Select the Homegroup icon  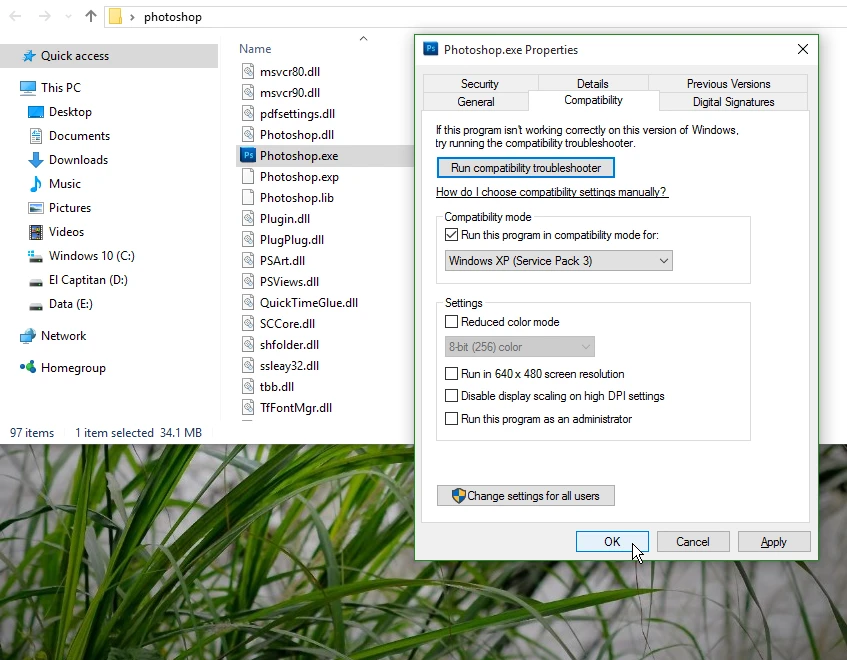click(x=28, y=368)
